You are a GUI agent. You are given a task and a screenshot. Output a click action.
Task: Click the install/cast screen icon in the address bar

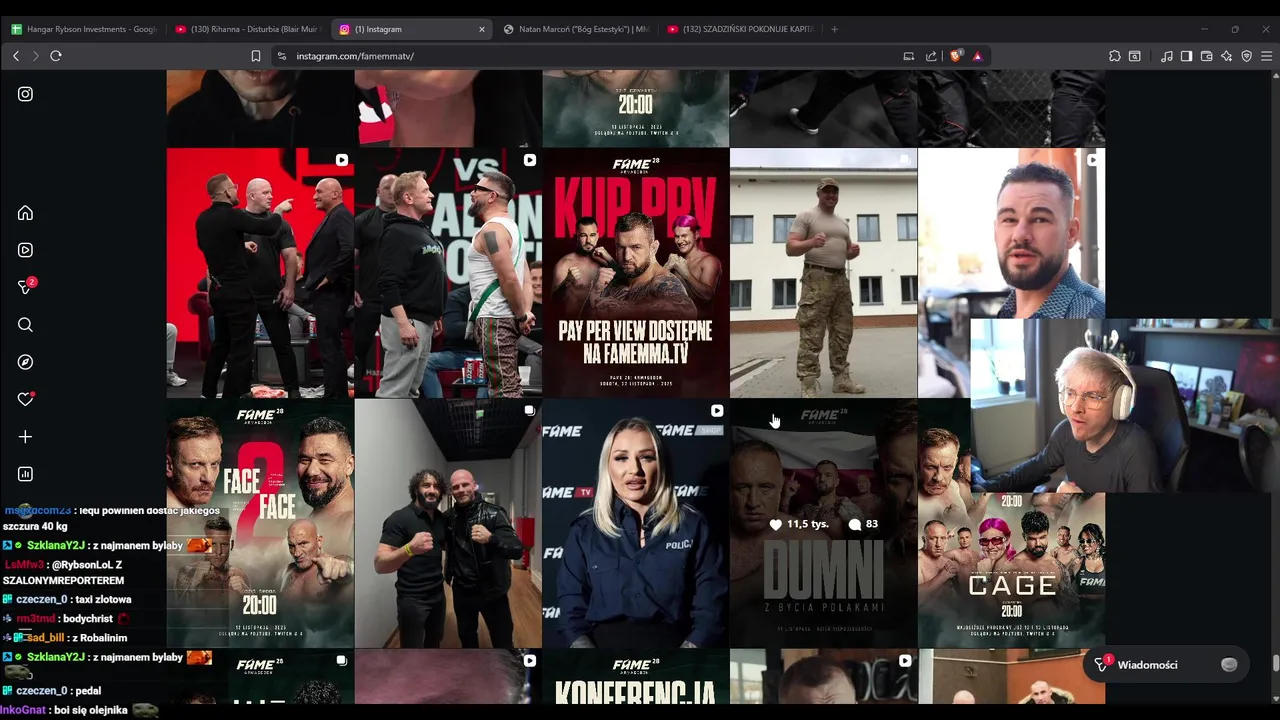[x=909, y=56]
